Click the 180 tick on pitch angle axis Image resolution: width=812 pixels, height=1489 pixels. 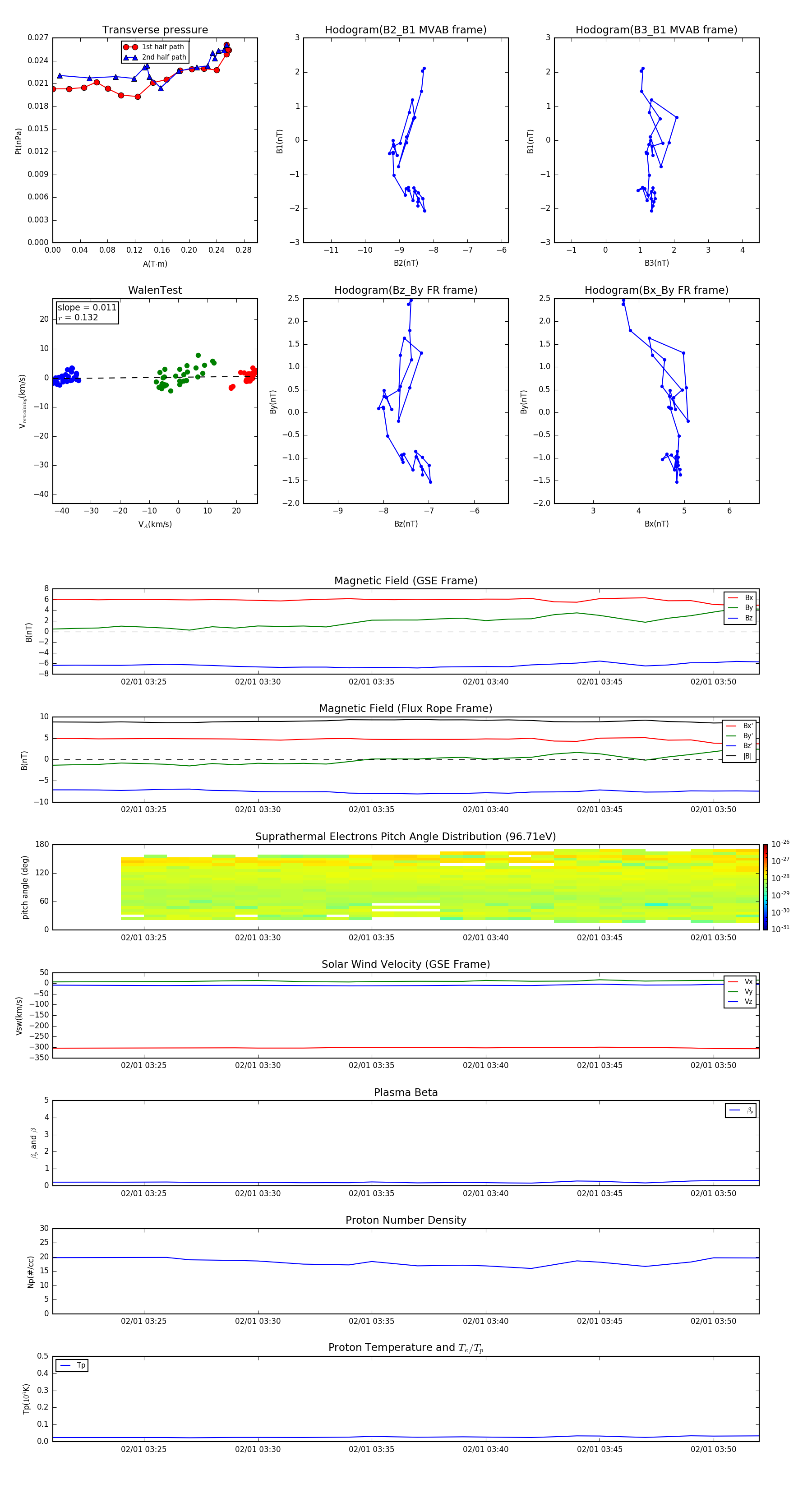coord(42,845)
